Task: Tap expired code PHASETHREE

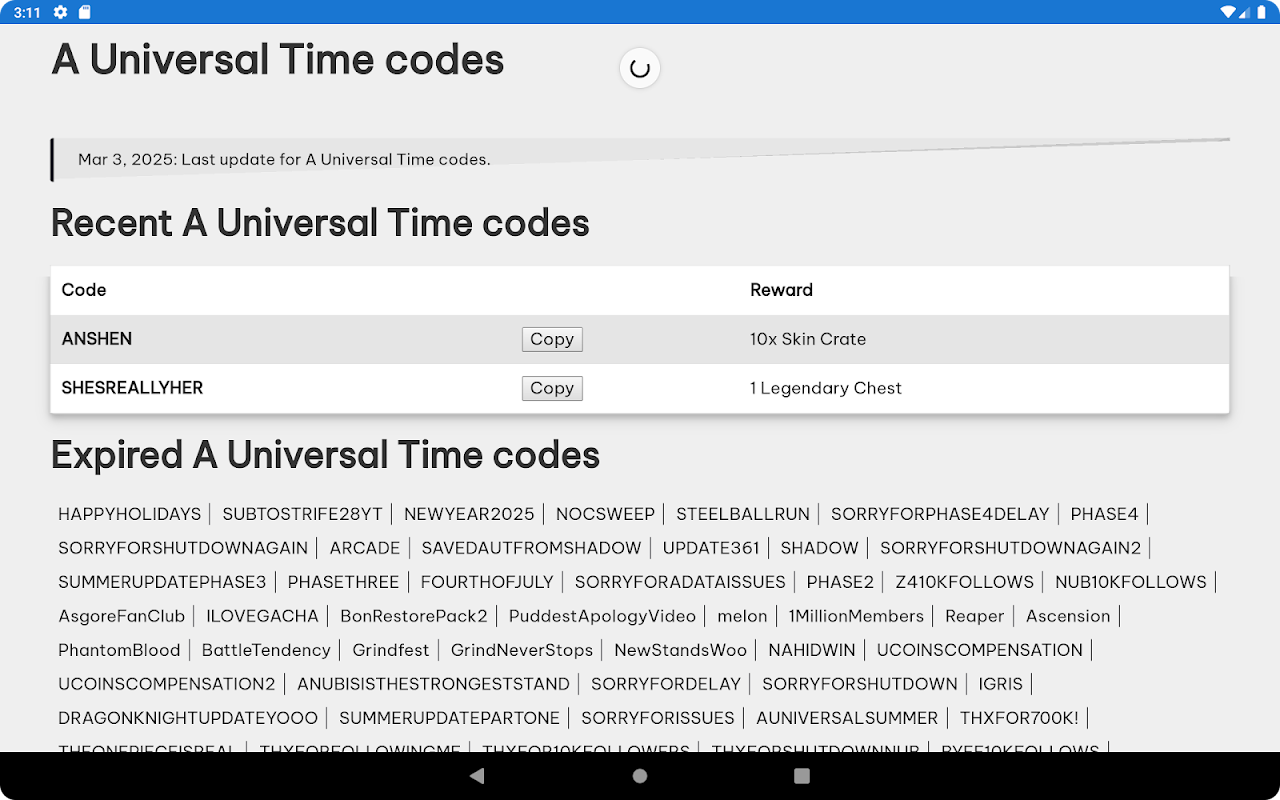Action: tap(343, 582)
